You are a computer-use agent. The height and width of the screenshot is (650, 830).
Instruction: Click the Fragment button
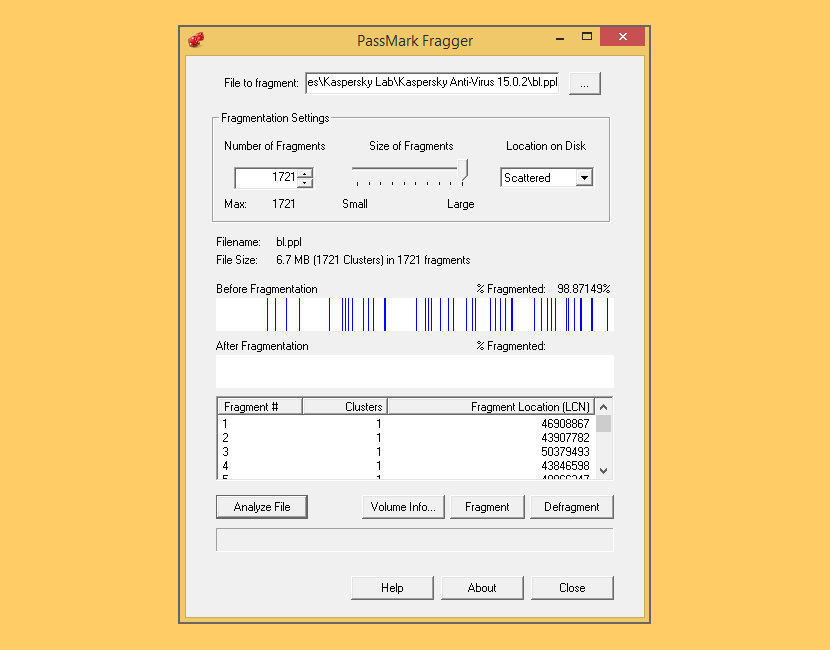point(487,507)
